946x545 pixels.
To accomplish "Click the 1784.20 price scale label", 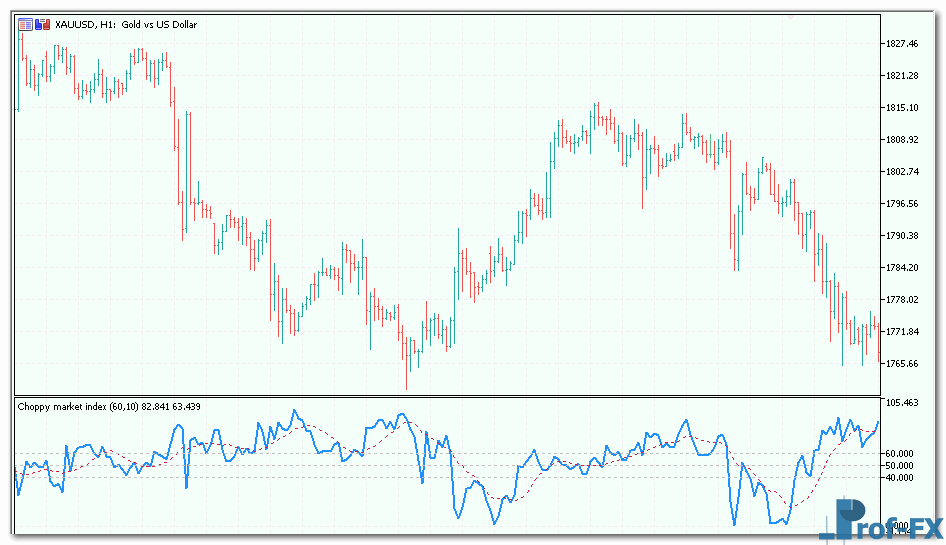I will point(901,268).
